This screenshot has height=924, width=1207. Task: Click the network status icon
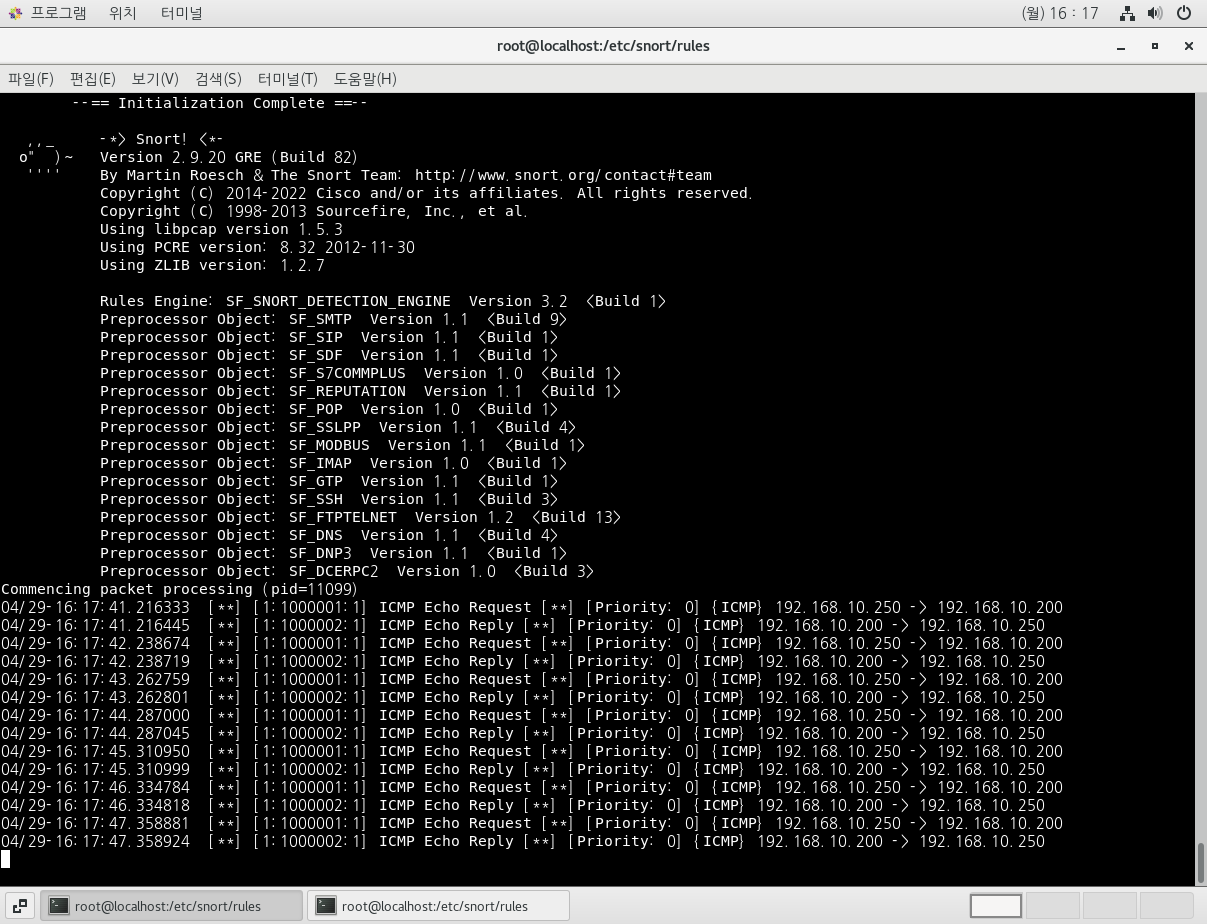click(x=1127, y=13)
